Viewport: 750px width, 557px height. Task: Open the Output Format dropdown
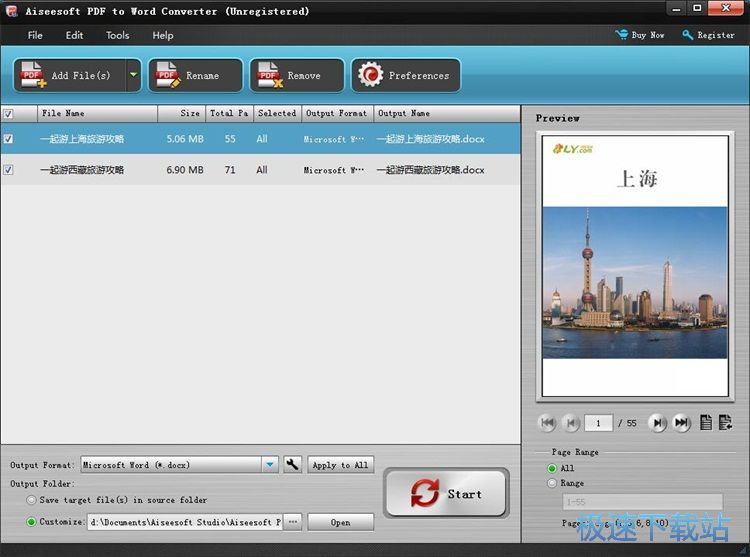pyautogui.click(x=270, y=465)
